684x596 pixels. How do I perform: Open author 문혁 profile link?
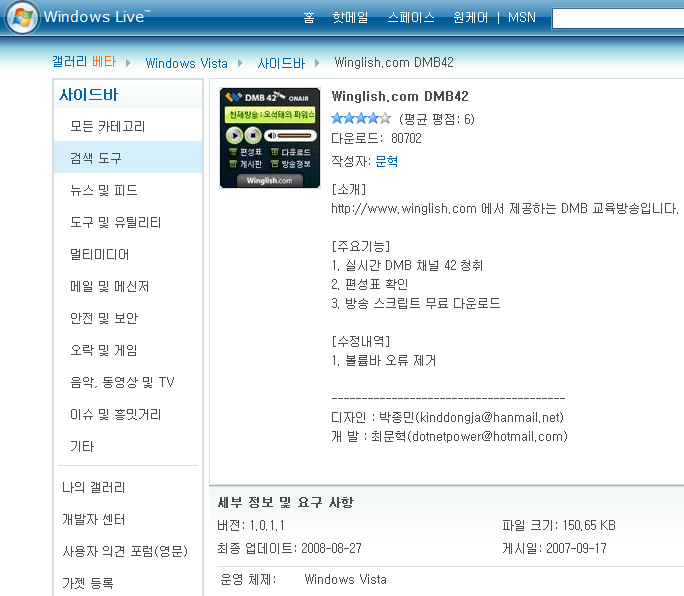point(386,161)
